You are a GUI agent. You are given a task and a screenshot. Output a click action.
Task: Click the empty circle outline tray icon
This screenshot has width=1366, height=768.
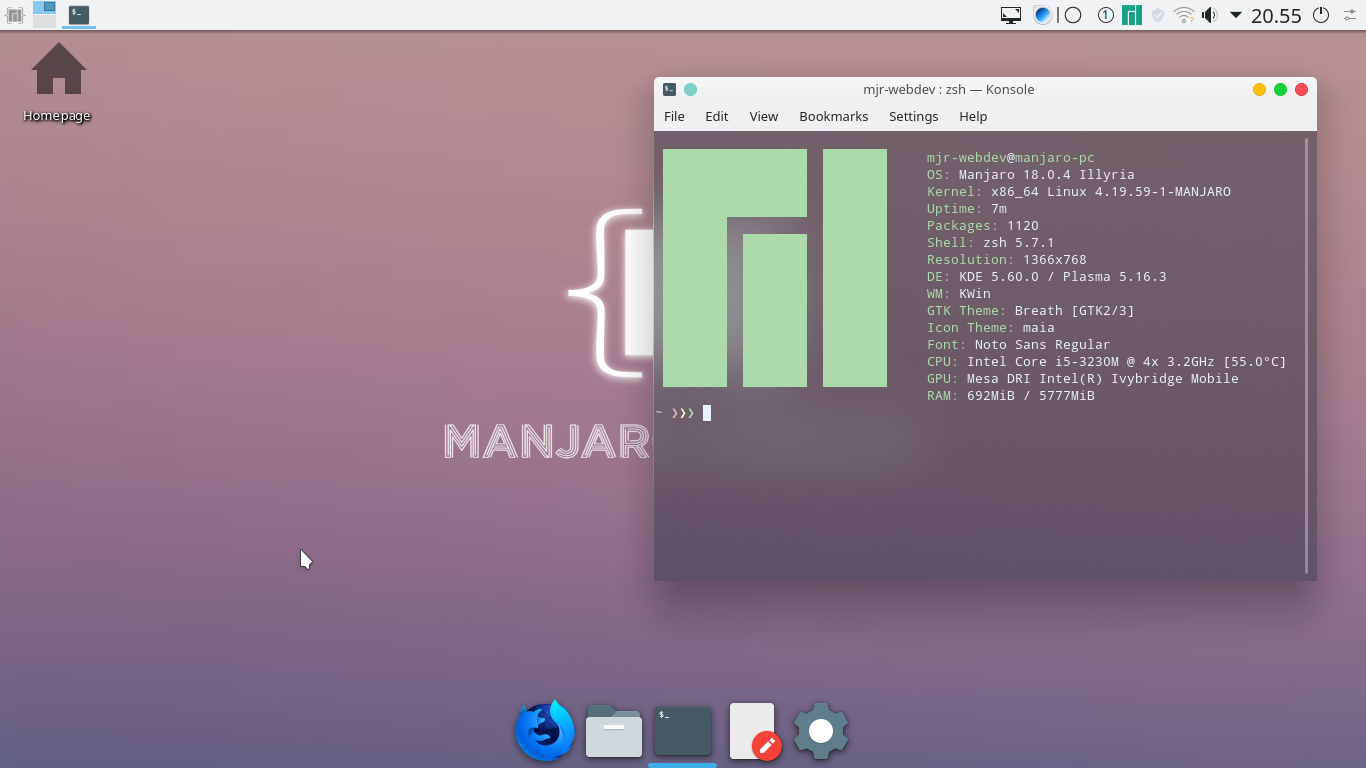[x=1073, y=15]
